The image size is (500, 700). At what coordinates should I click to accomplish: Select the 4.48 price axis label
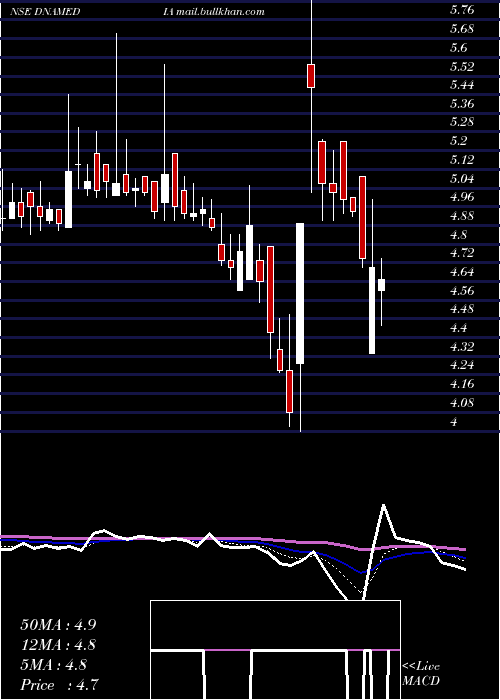coord(462,309)
